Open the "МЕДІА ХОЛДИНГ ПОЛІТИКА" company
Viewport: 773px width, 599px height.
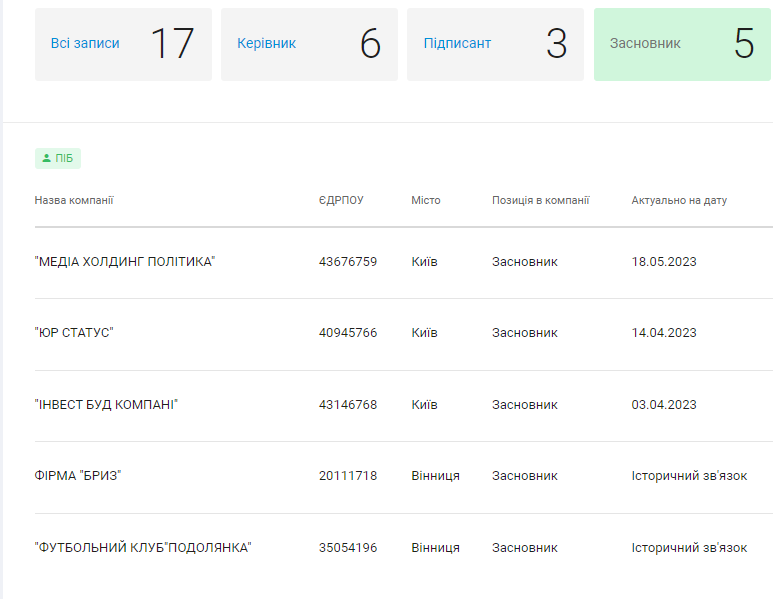pyautogui.click(x=125, y=262)
